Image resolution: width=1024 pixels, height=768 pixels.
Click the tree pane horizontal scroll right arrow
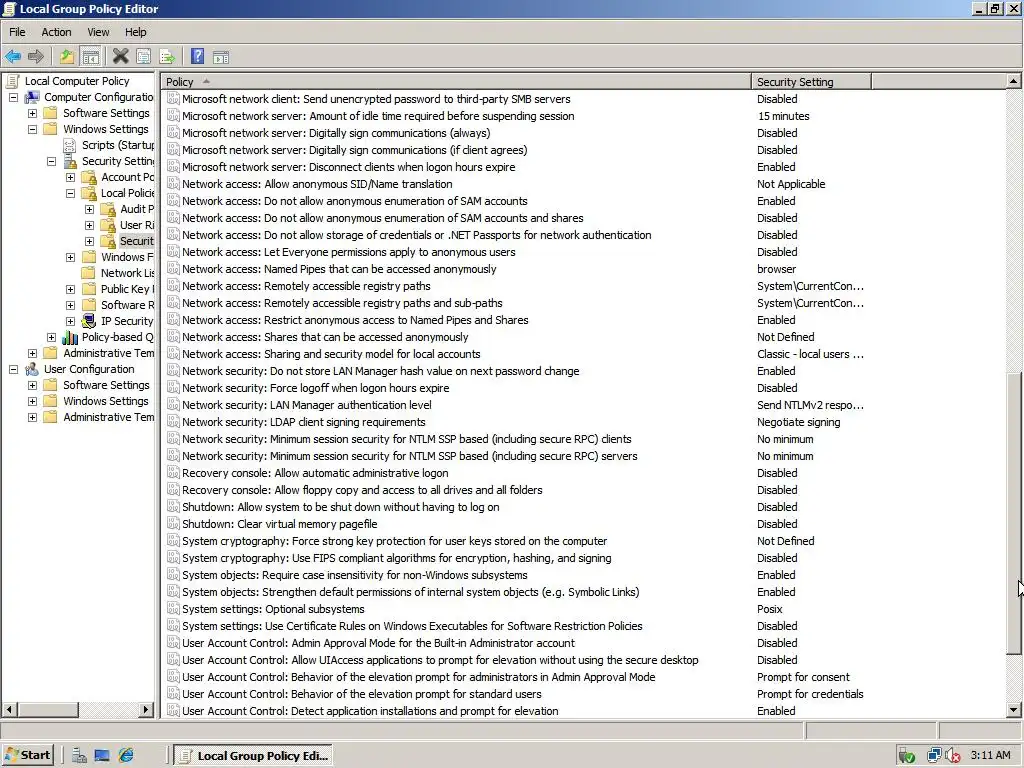(147, 709)
